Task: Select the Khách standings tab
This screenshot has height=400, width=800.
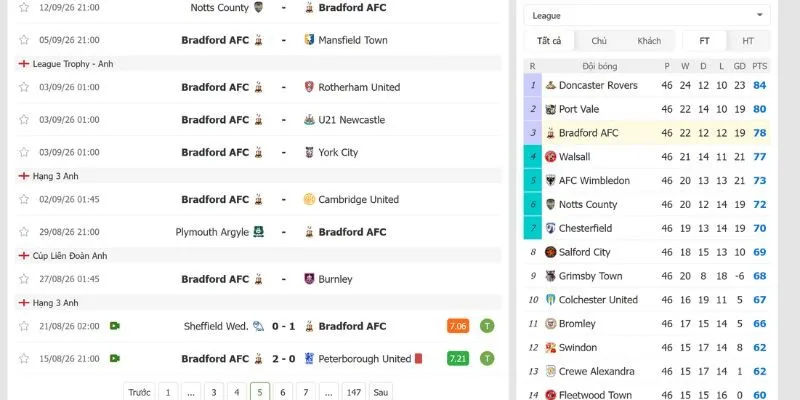Action: 649,41
